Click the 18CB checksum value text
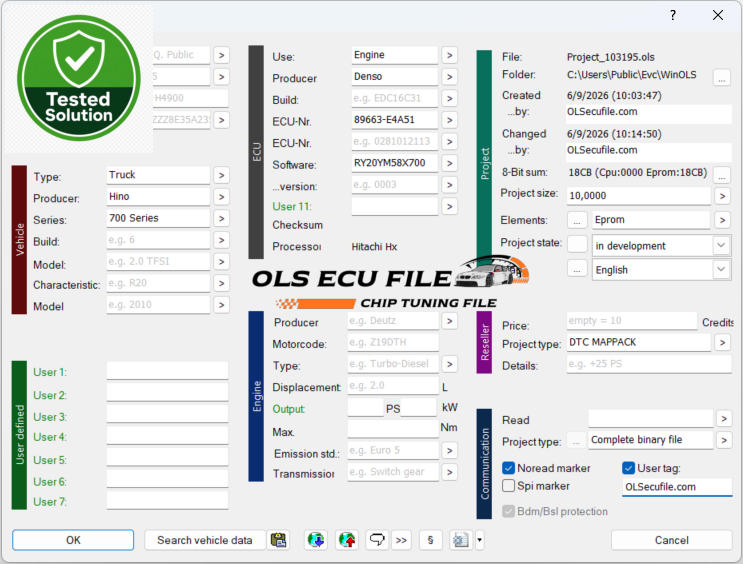This screenshot has height=564, width=743. [637, 173]
